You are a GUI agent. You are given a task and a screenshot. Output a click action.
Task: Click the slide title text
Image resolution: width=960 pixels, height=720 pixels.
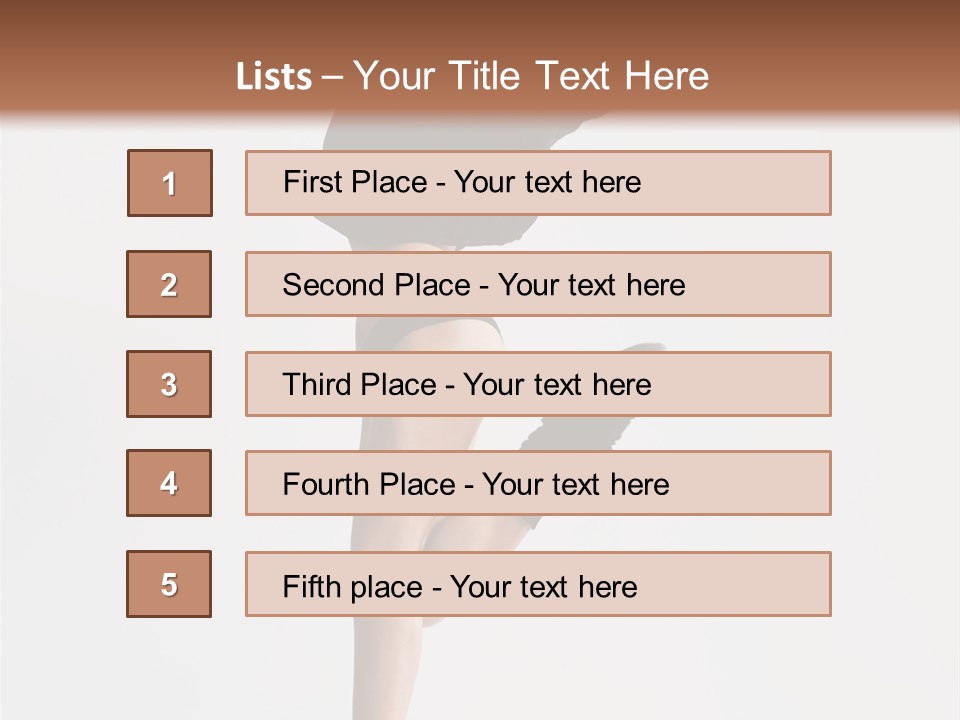pyautogui.click(x=472, y=76)
